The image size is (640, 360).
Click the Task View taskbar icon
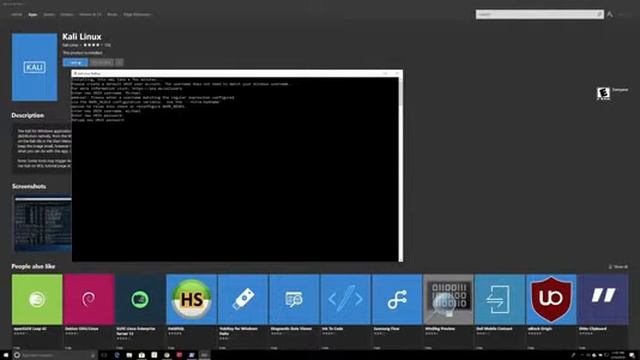[x=104, y=355]
